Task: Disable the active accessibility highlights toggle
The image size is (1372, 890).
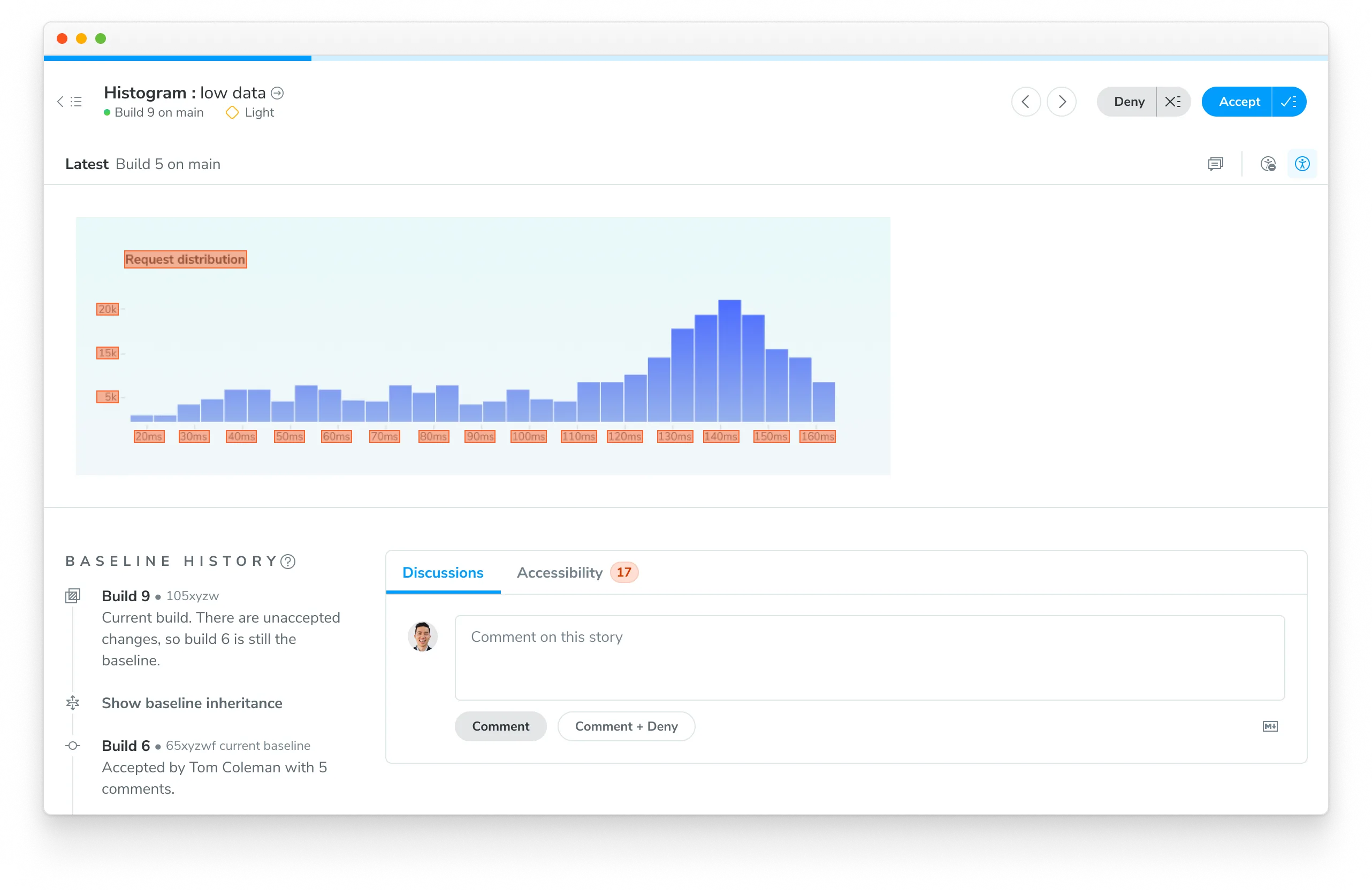Action: coord(1302,164)
